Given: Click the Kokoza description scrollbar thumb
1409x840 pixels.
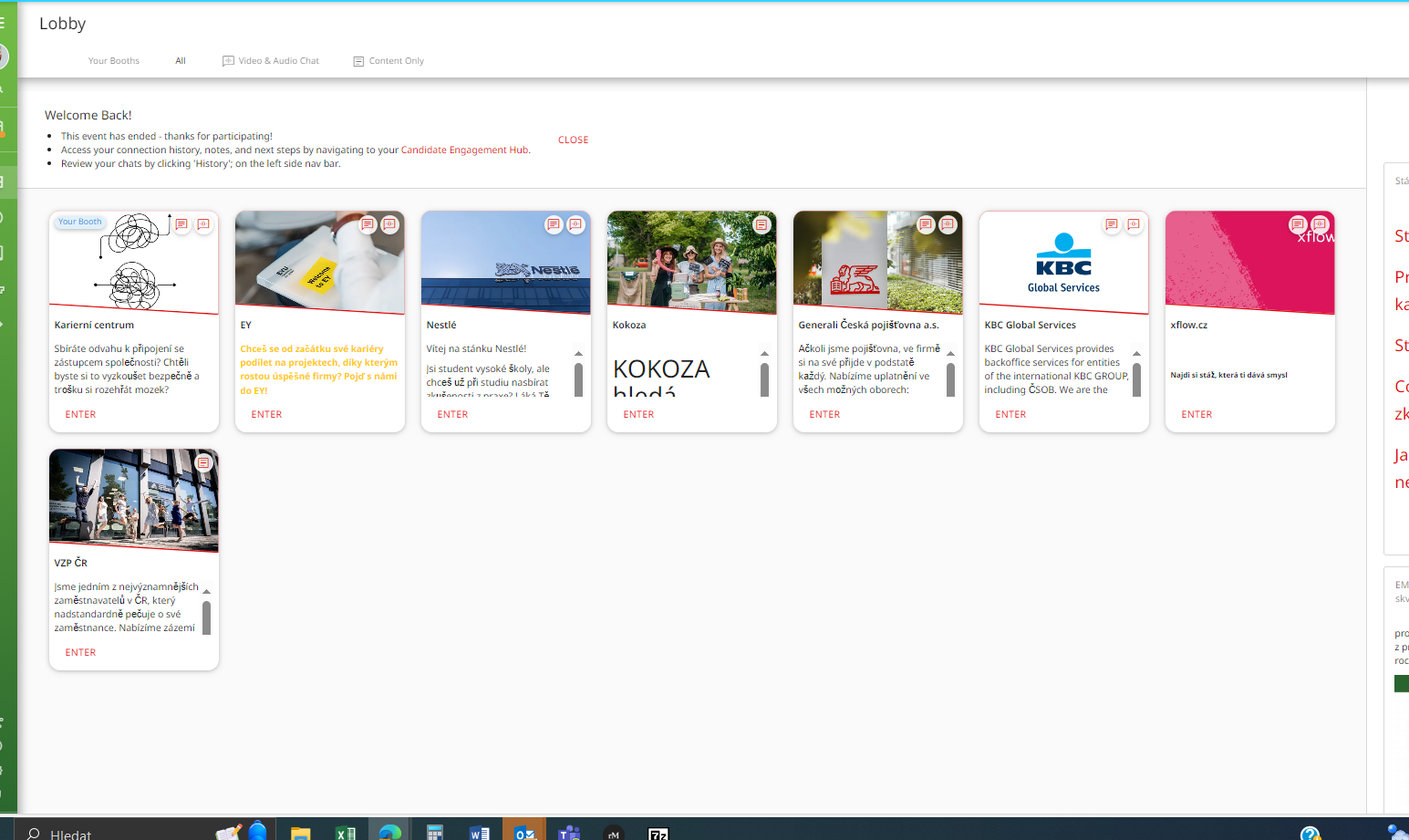Looking at the screenshot, I should pos(764,379).
